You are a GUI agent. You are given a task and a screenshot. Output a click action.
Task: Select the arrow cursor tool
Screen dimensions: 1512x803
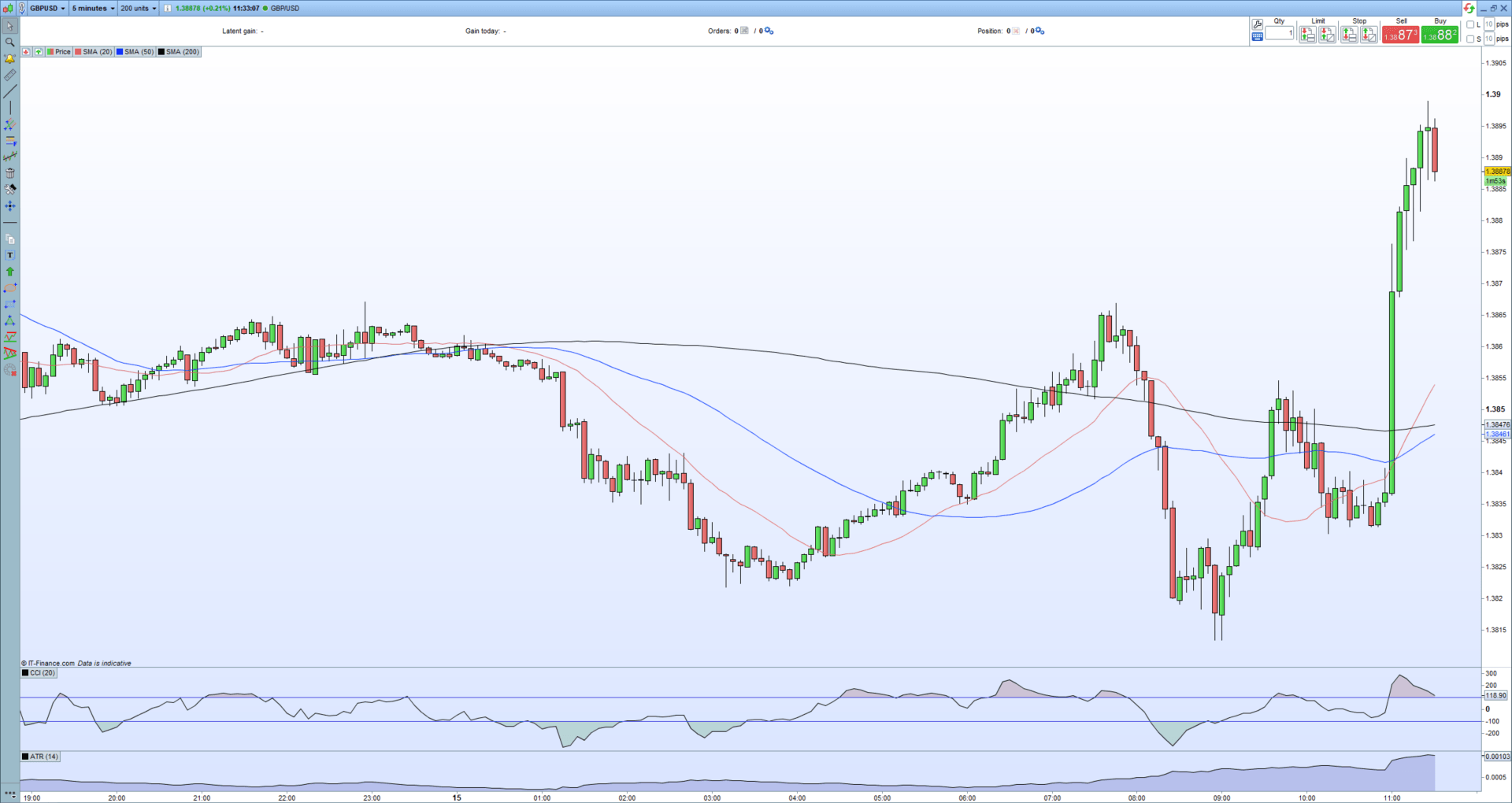pos(10,26)
